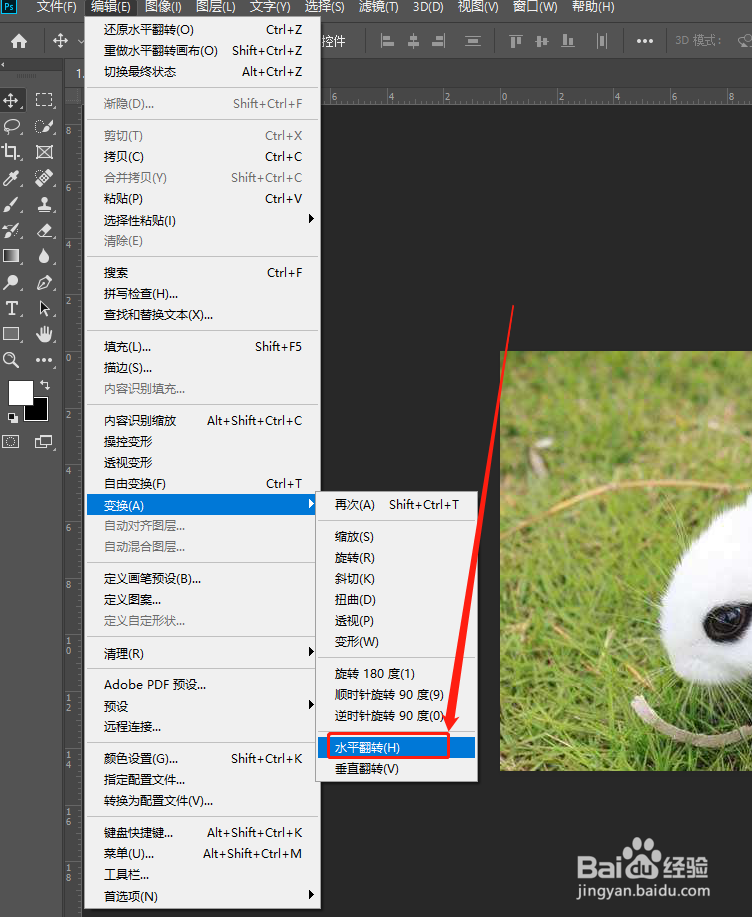This screenshot has height=917, width=752.
Task: Expand the 预设 submenu
Action: click(201, 706)
